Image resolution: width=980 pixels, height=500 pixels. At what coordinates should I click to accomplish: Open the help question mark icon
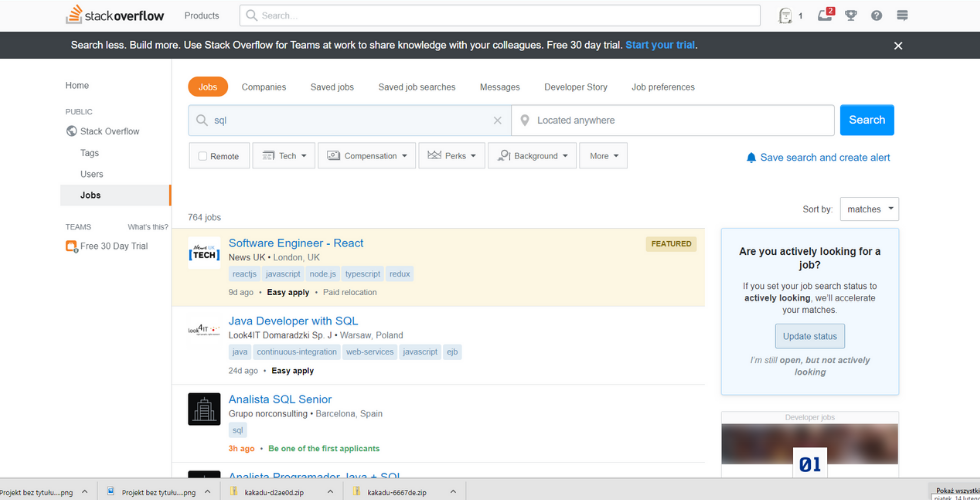coord(876,16)
